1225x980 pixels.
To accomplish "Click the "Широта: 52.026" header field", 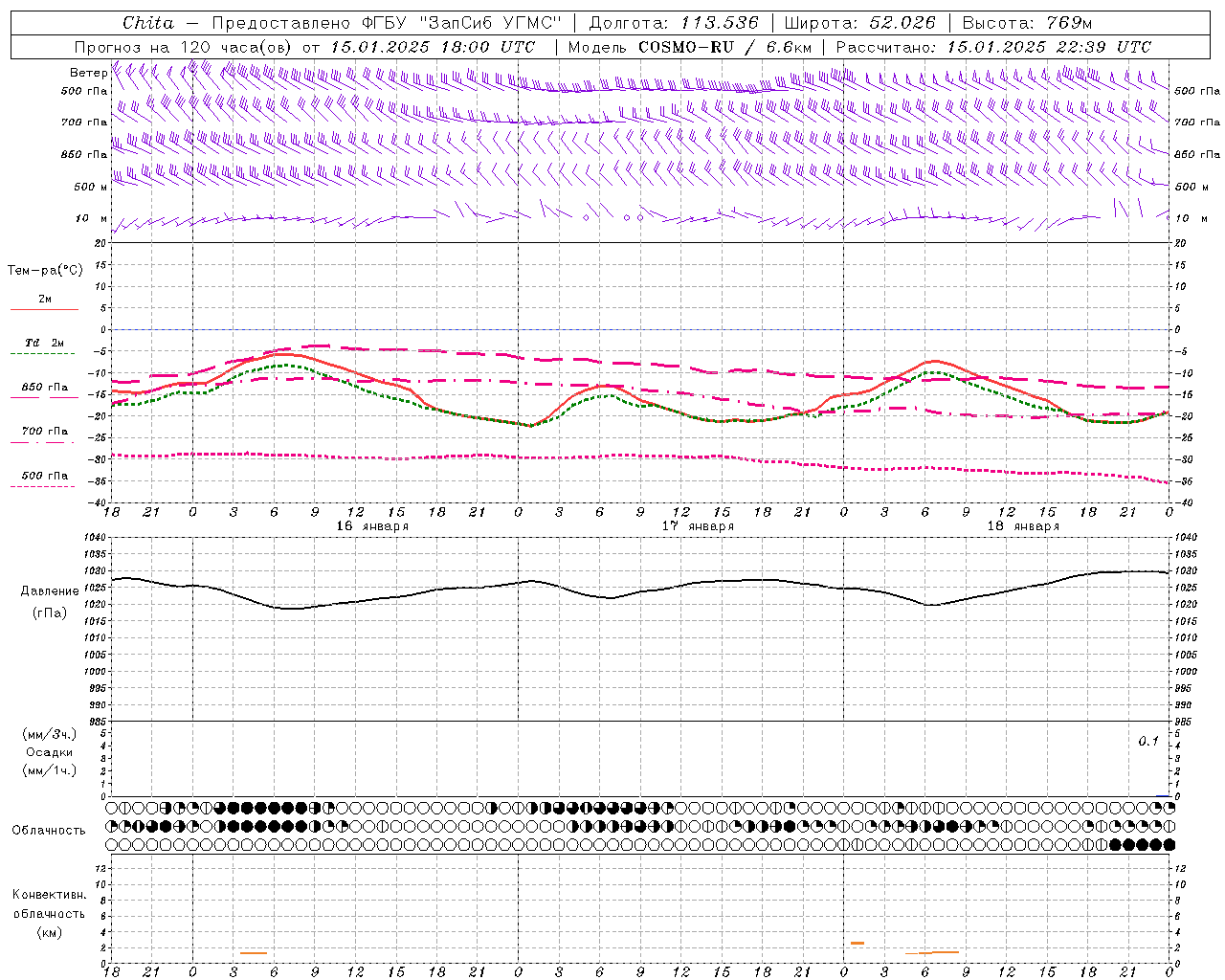I will pyautogui.click(x=861, y=23).
